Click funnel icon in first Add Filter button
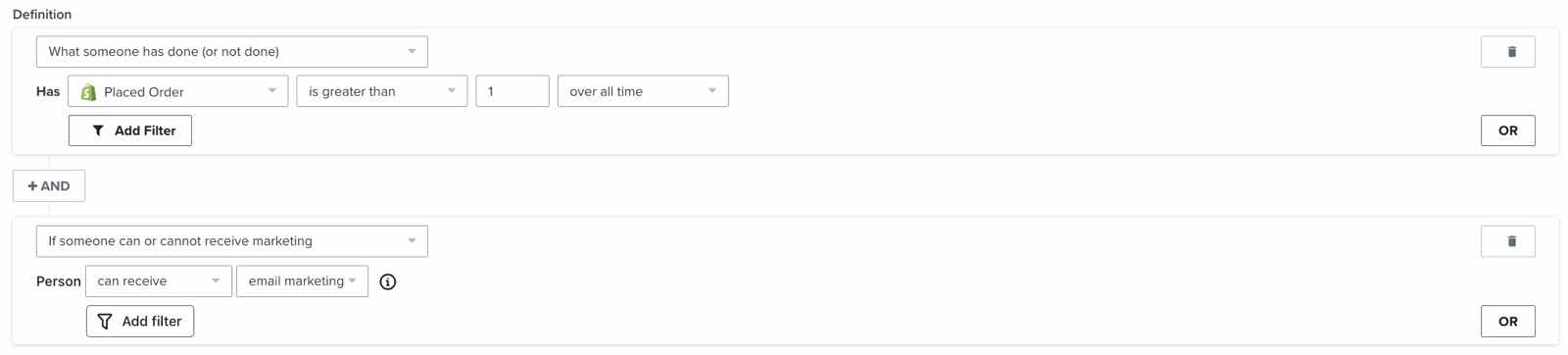This screenshot has height=355, width=1568. click(x=98, y=130)
